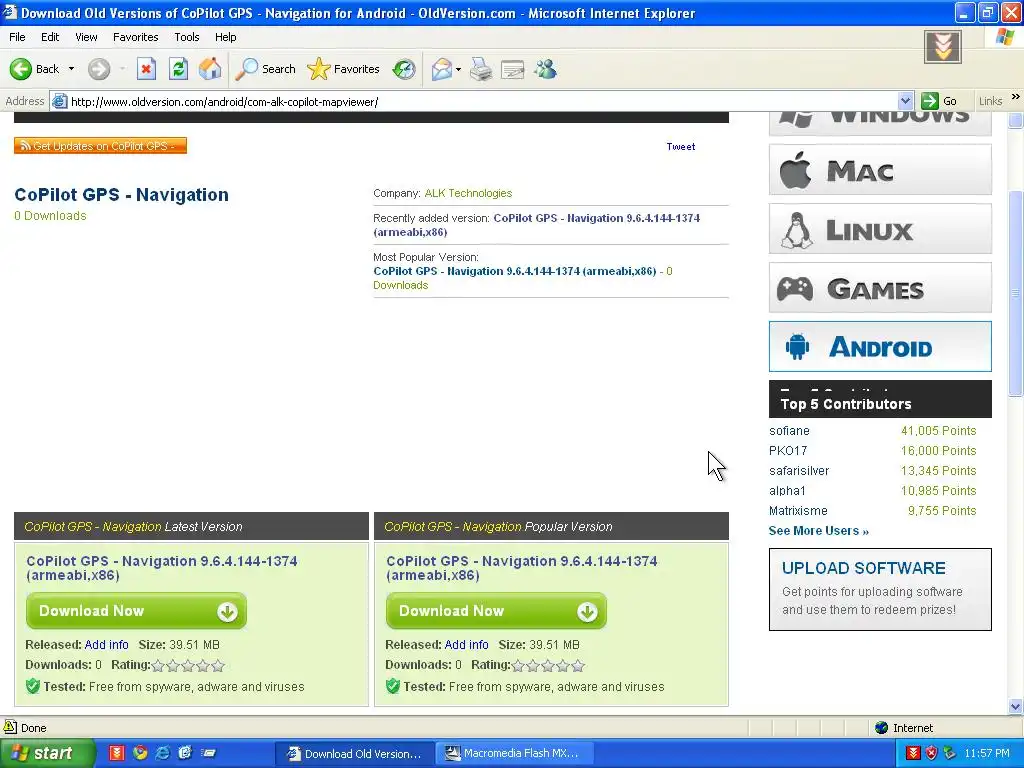Click Add info in Latest Version box
This screenshot has width=1024, height=768.
pyautogui.click(x=106, y=645)
